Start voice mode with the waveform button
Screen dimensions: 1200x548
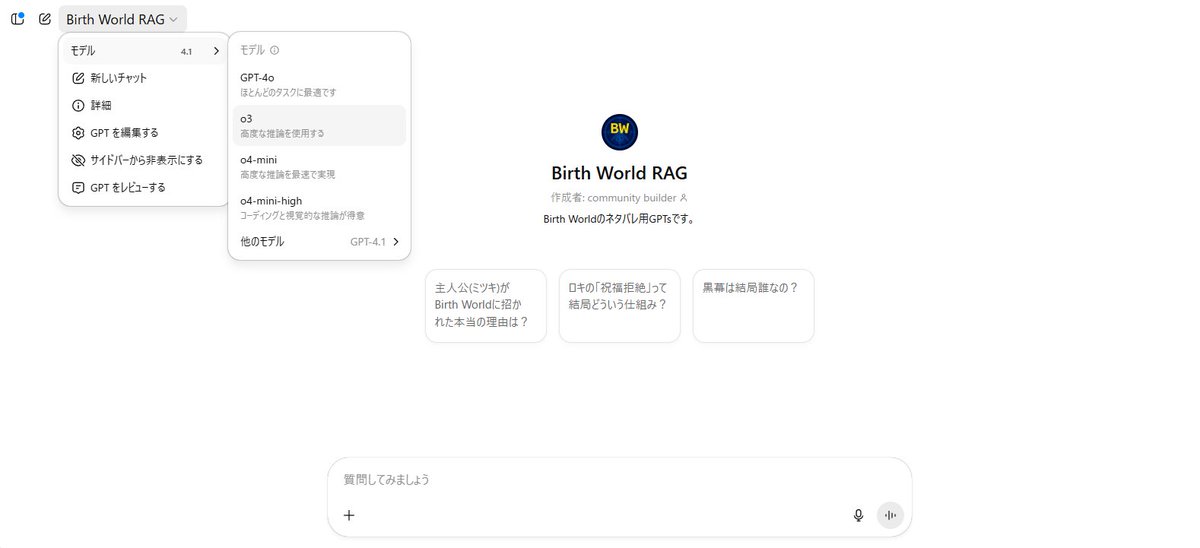tap(890, 516)
